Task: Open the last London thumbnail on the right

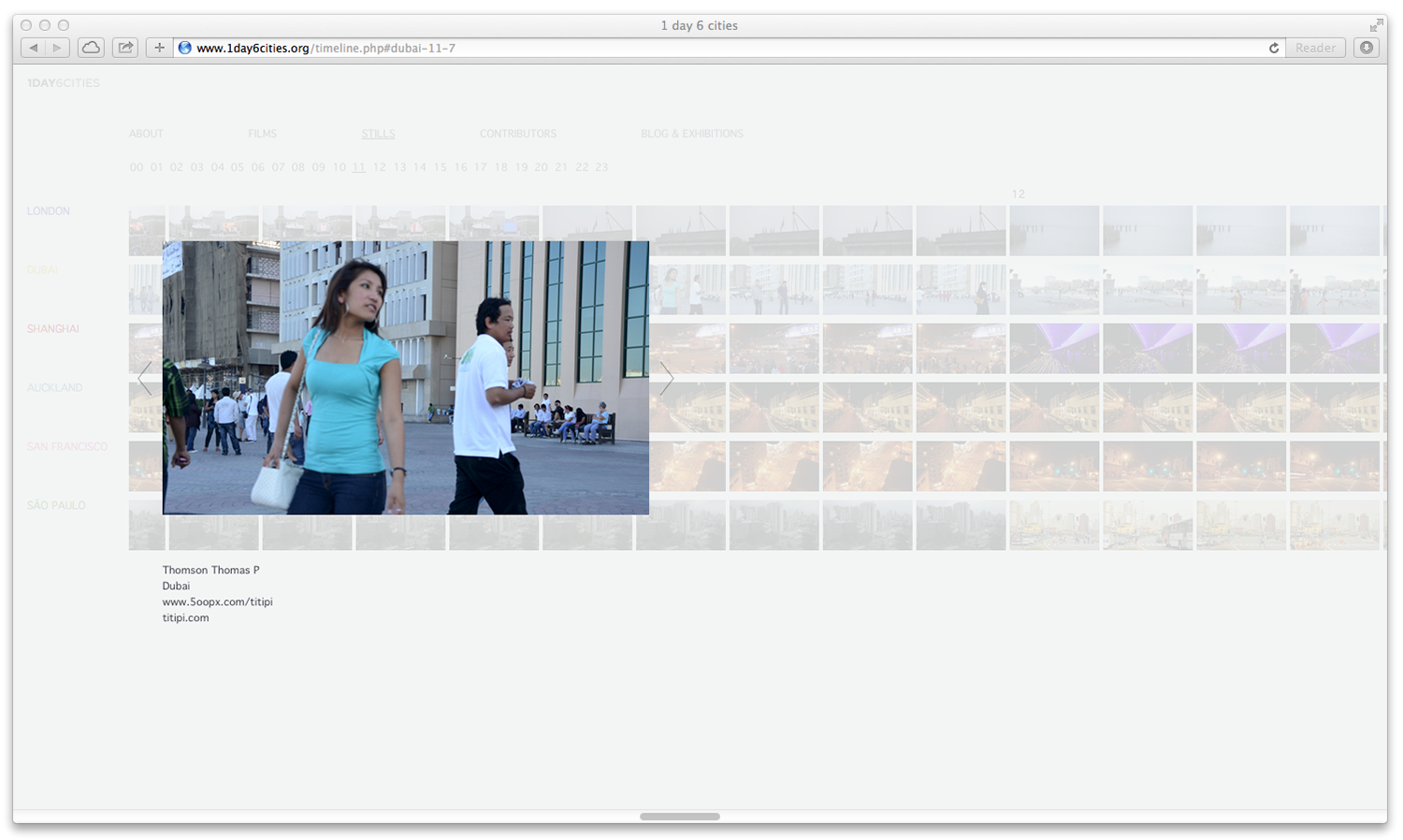Action: (1335, 231)
